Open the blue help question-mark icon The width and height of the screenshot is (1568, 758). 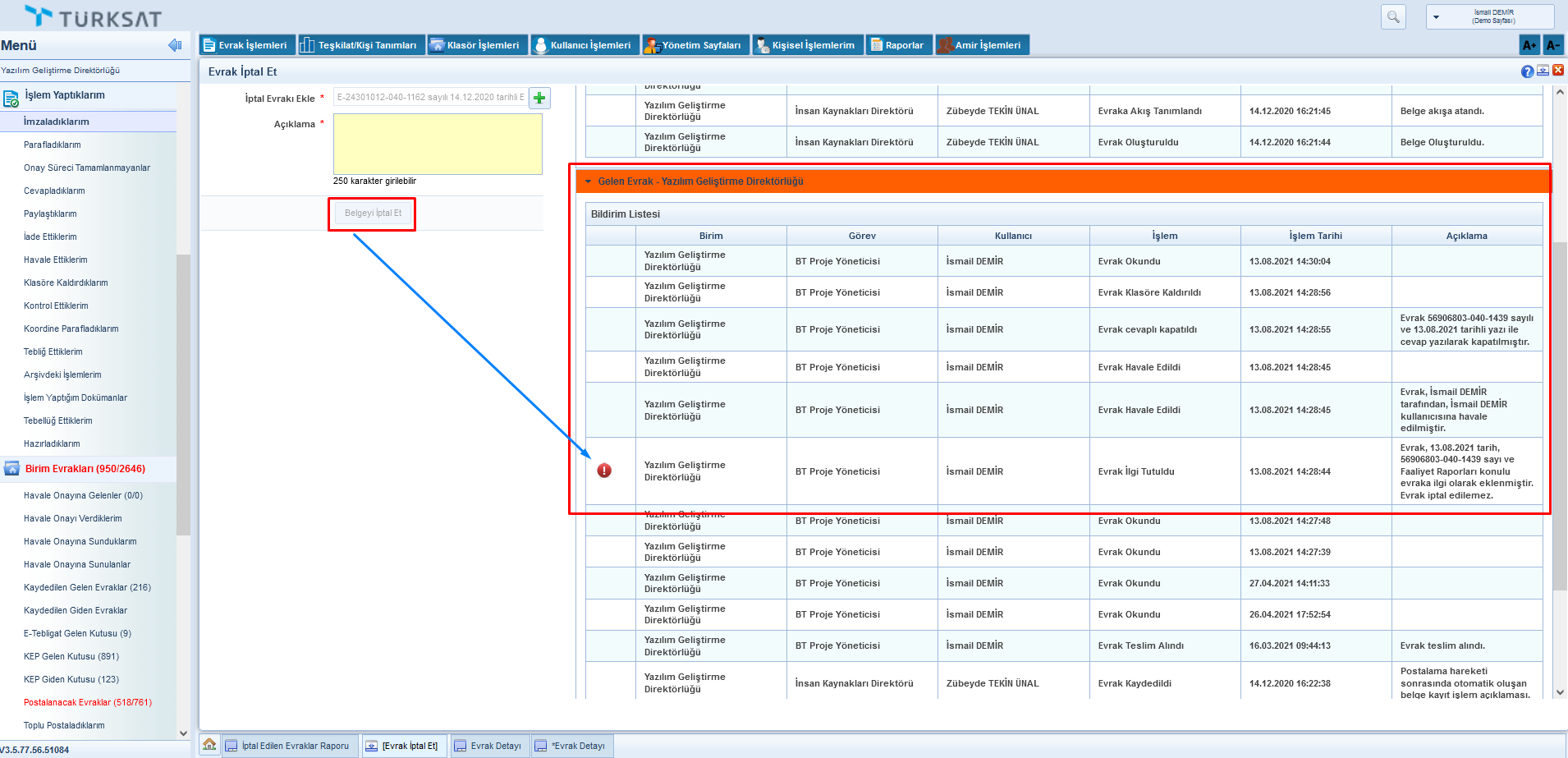point(1527,71)
